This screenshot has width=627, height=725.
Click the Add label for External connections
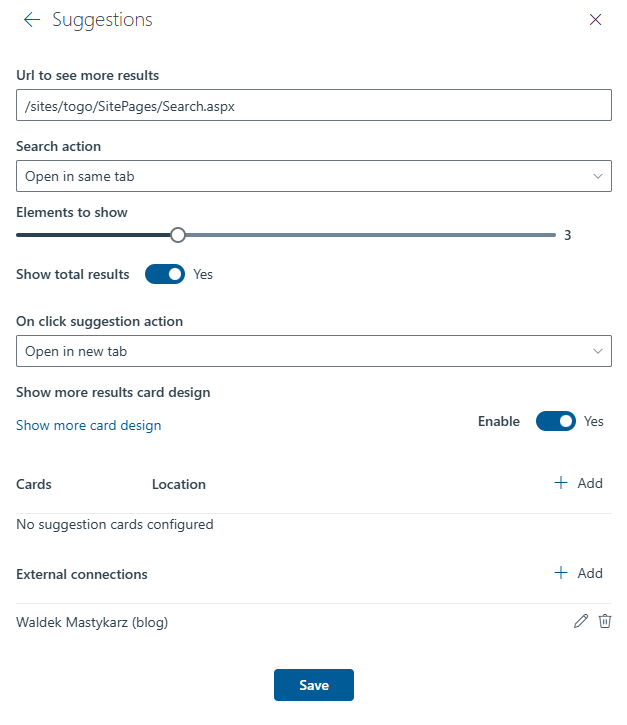pos(590,573)
